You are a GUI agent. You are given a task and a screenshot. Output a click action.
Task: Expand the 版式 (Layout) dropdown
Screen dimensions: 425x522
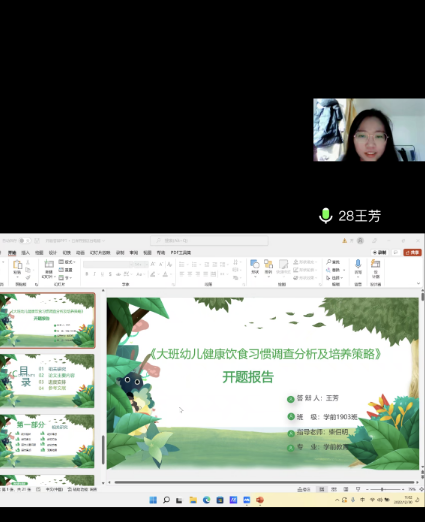click(x=67, y=262)
